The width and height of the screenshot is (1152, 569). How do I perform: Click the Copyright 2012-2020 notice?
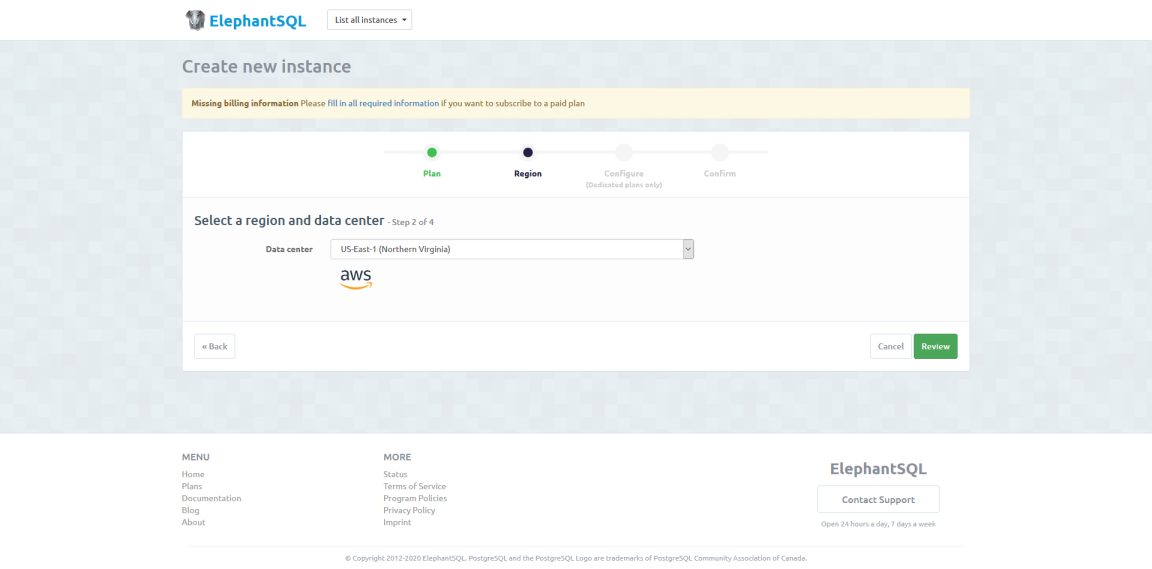click(x=576, y=558)
